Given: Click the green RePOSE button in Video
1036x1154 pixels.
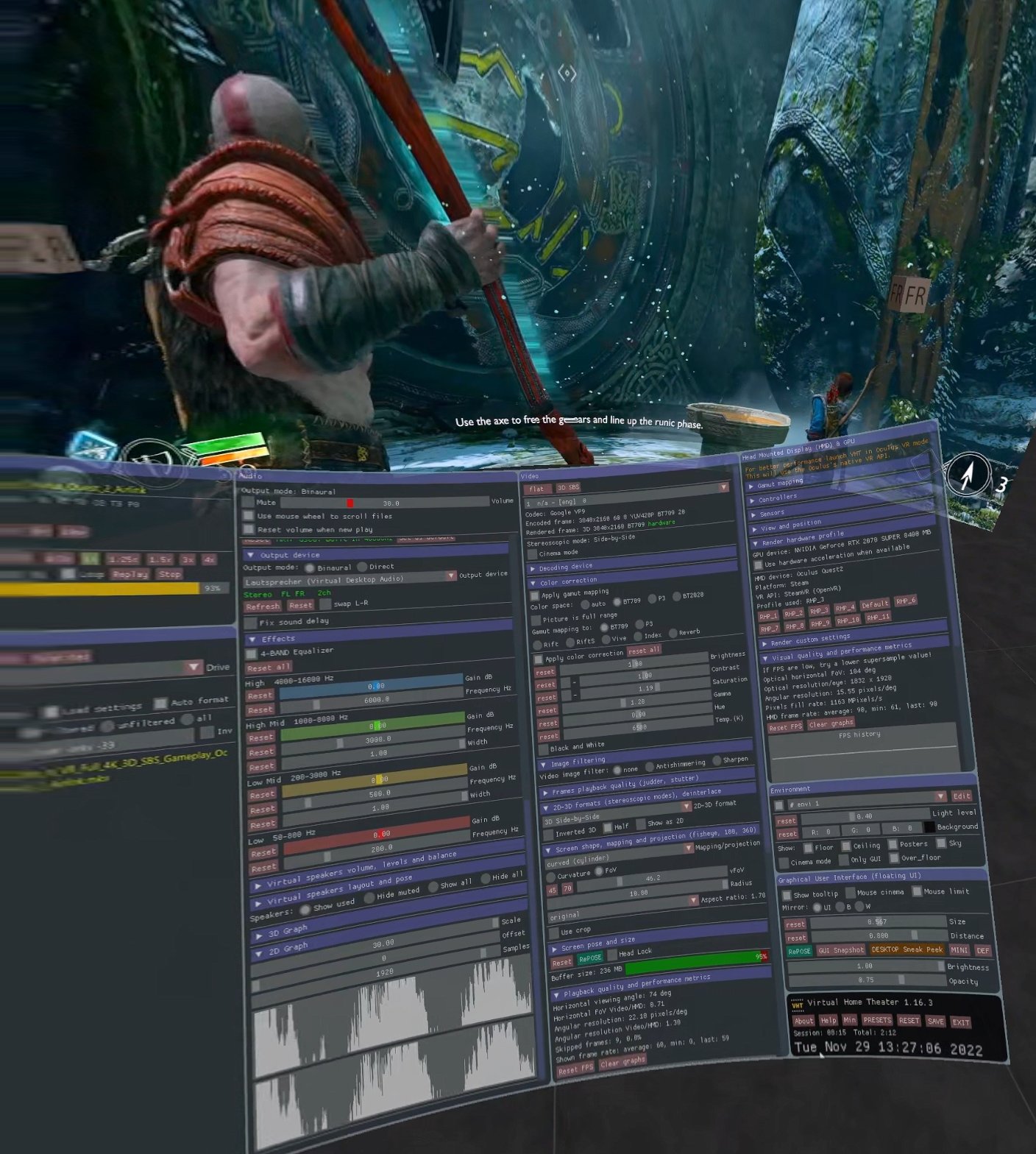Looking at the screenshot, I should point(590,958).
